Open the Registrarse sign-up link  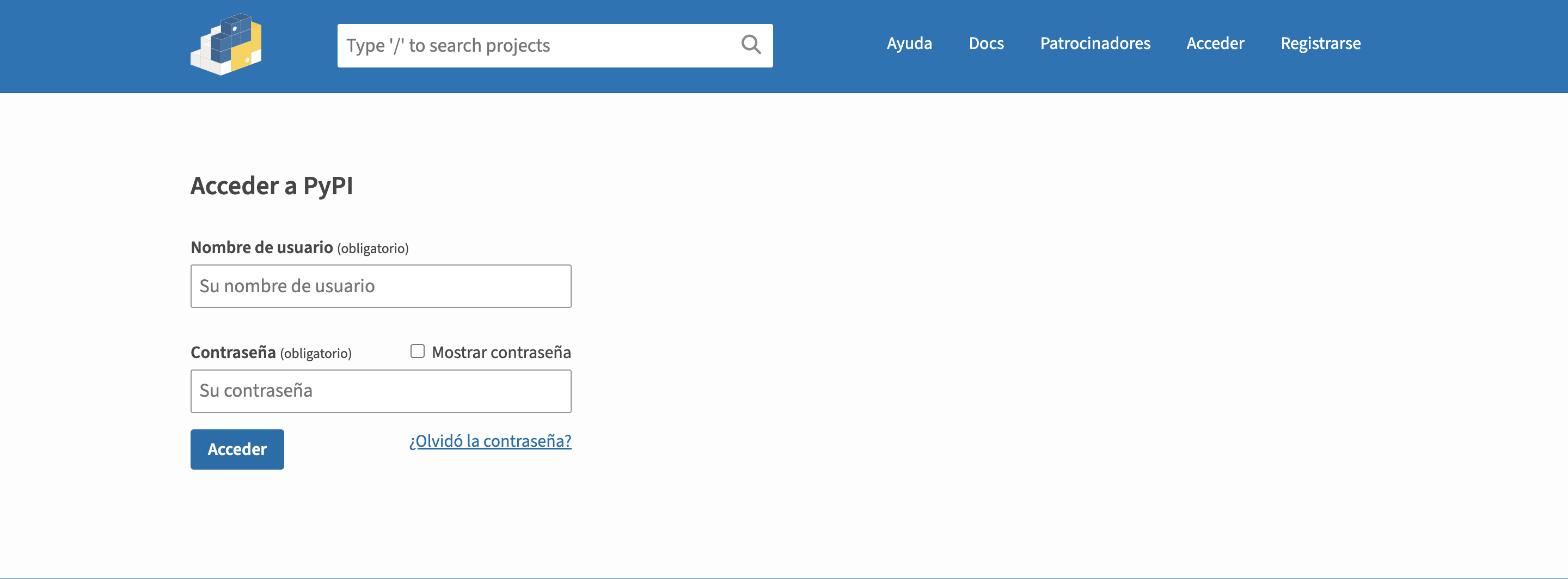coord(1320,44)
